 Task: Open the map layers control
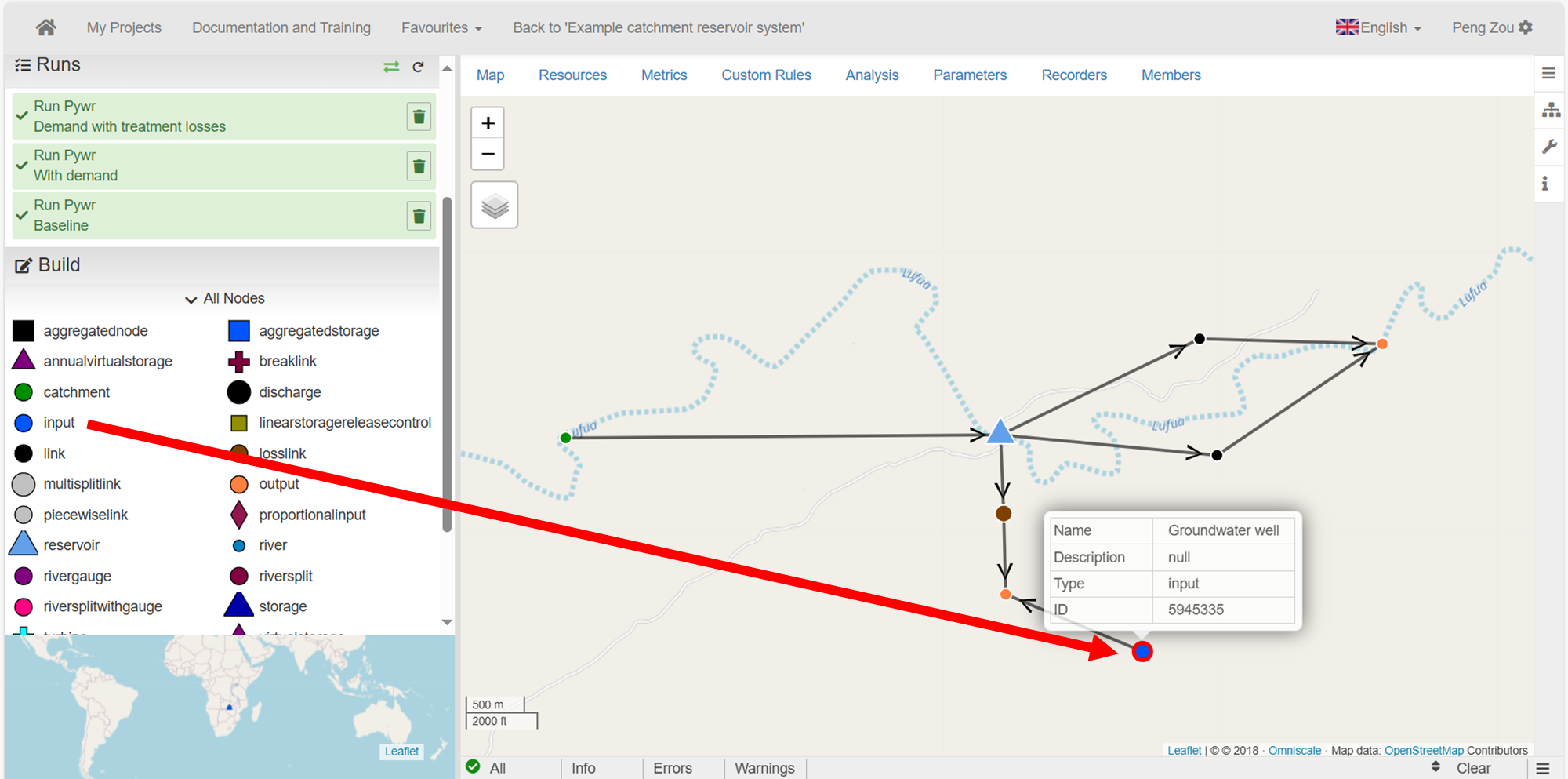click(494, 206)
